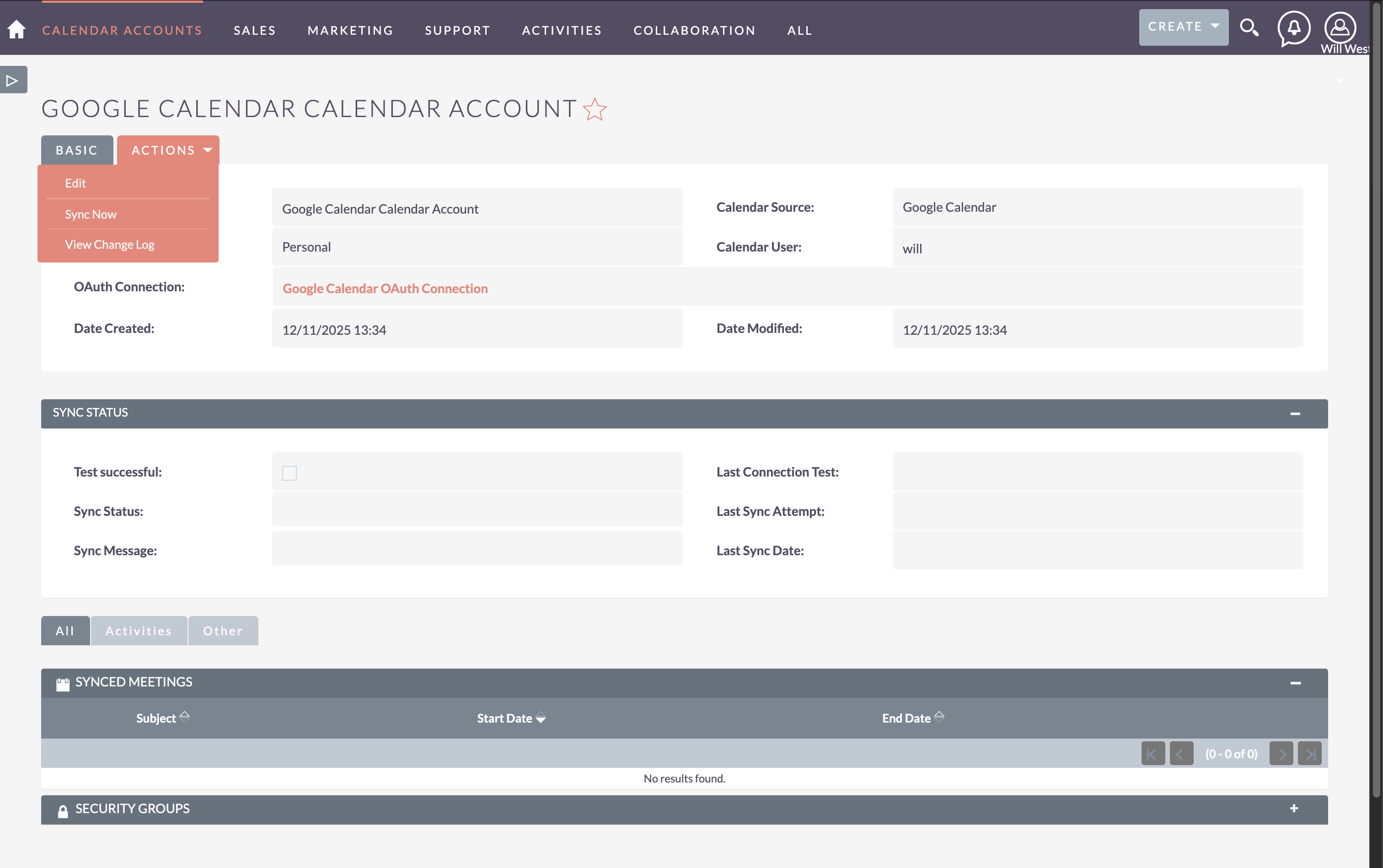
Task: Open the Create dropdown menu
Action: [x=1183, y=27]
